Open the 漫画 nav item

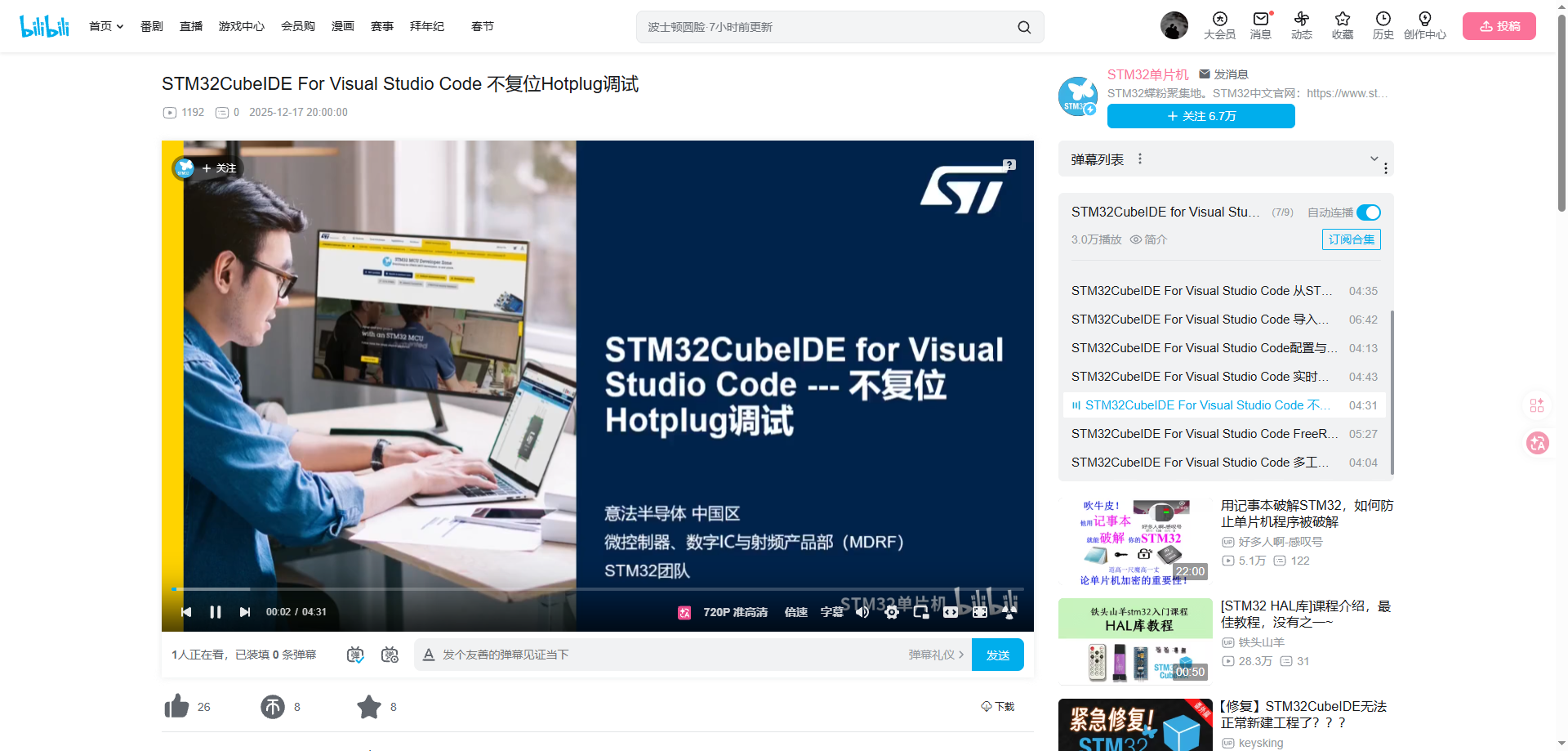pyautogui.click(x=343, y=26)
